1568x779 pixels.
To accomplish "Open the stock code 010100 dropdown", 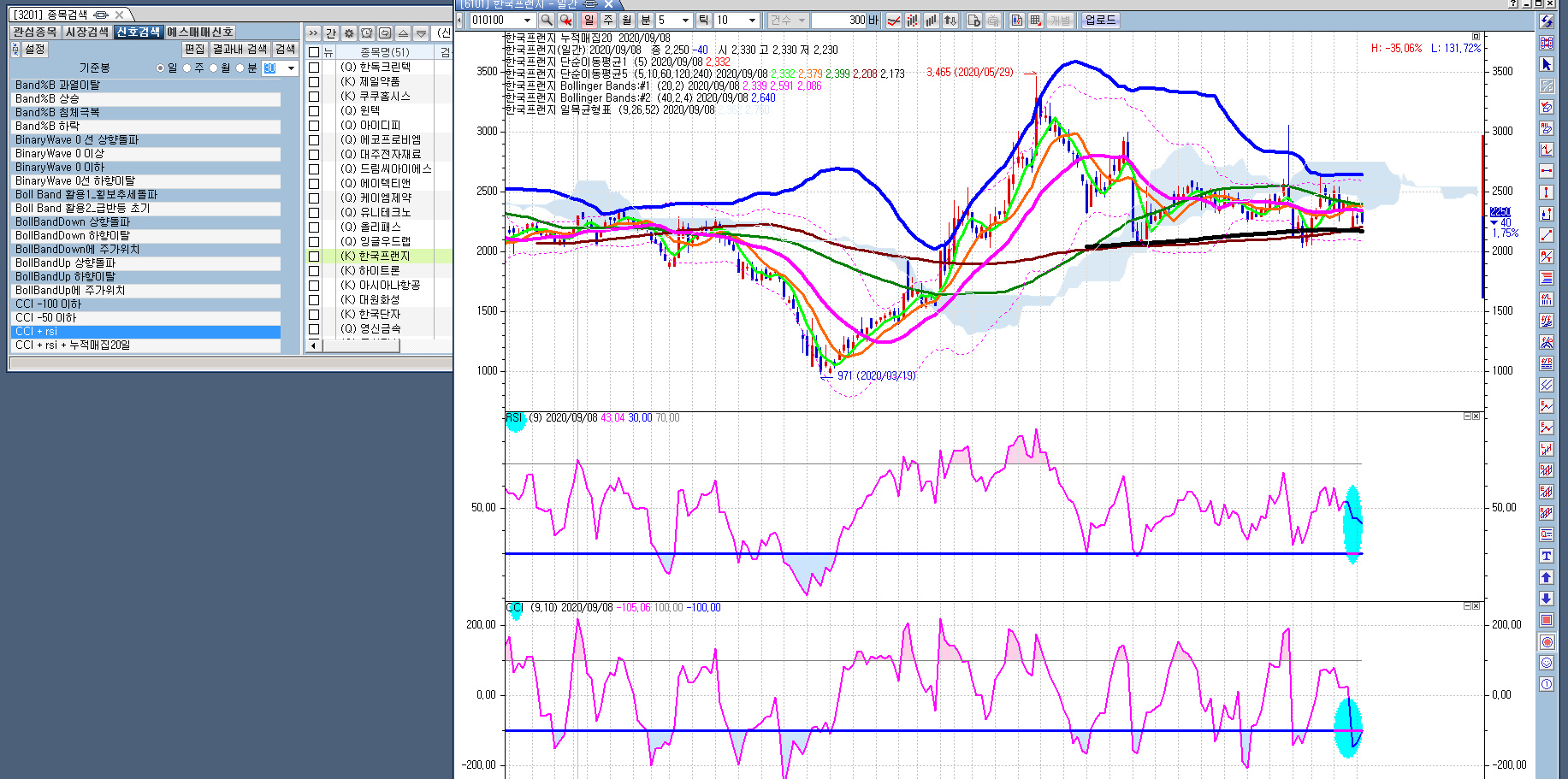I will (527, 21).
